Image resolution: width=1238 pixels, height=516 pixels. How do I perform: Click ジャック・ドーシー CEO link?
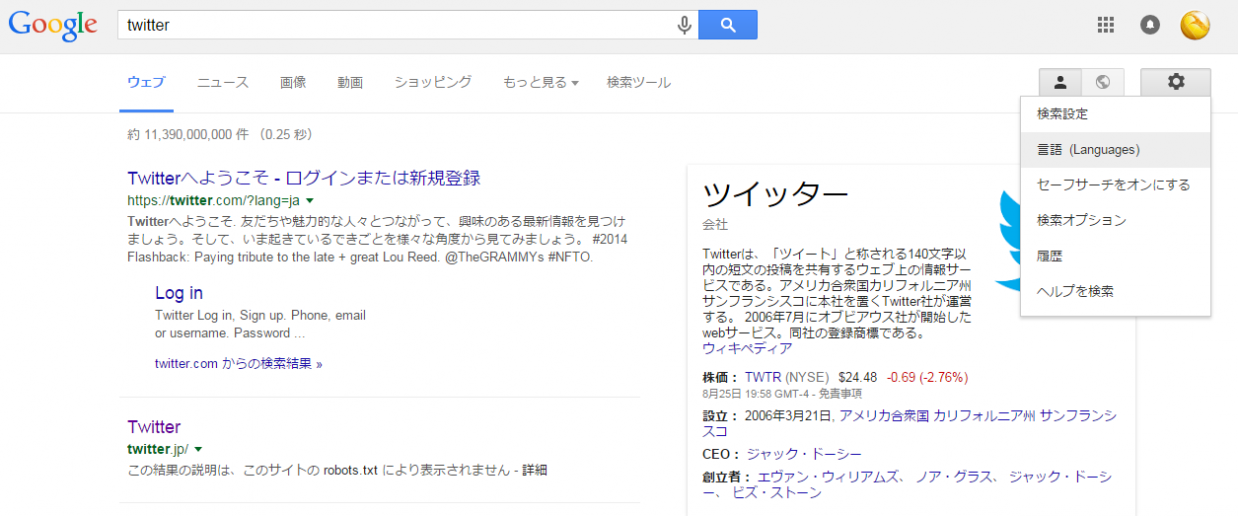pyautogui.click(x=804, y=454)
